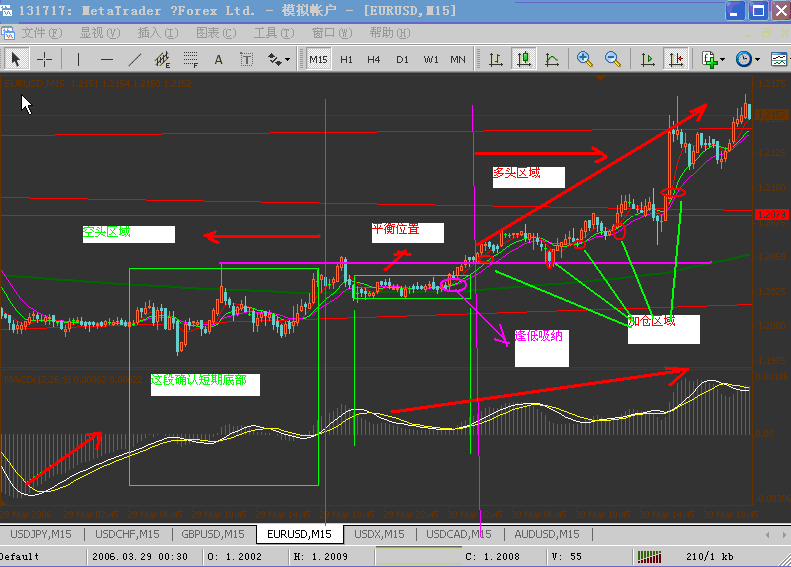Open the 帮助(H) menu
Screen dimensions: 791x567
(x=390, y=33)
